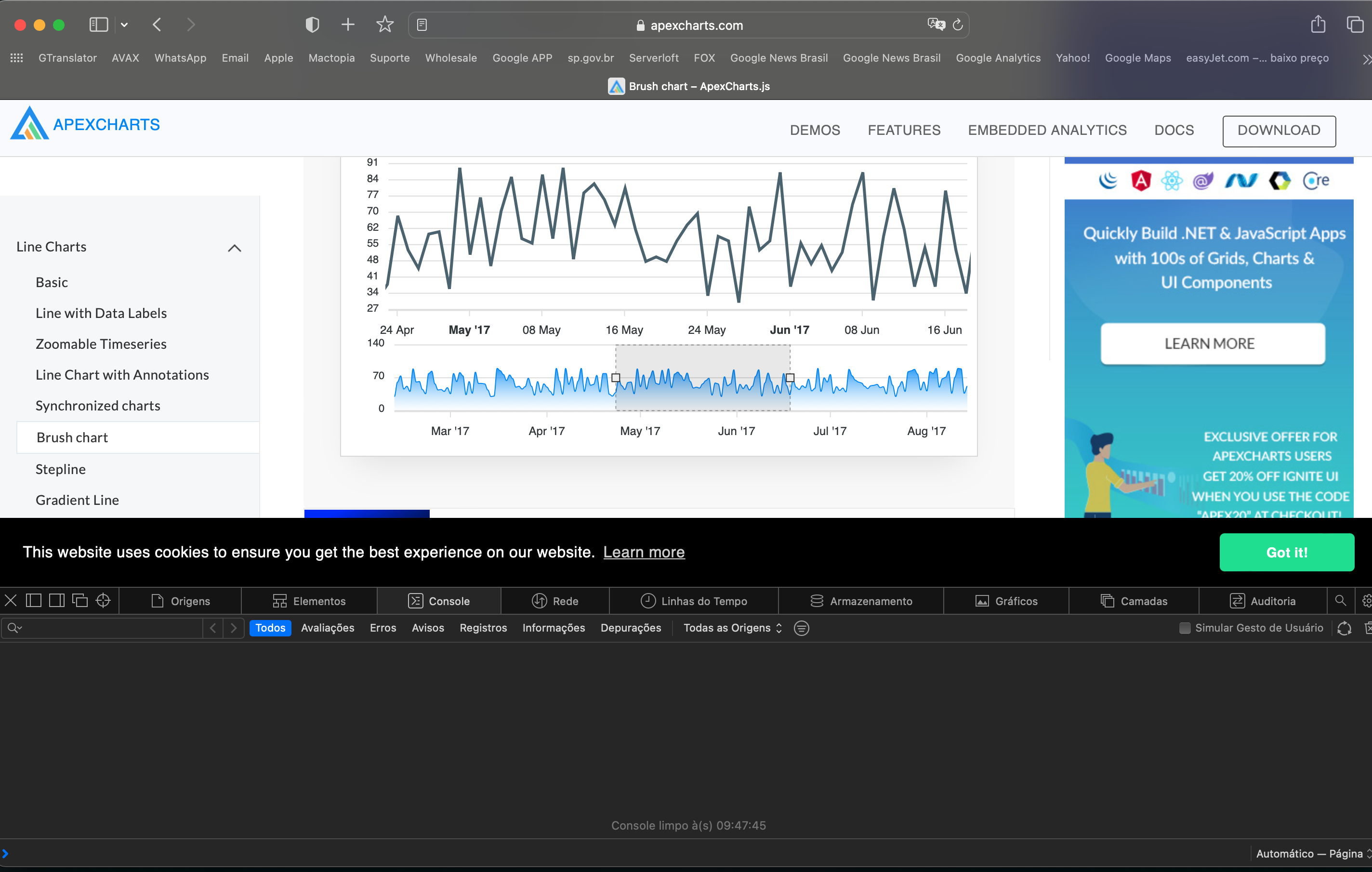Viewport: 1372px width, 872px height.
Task: Toggle the Avisos console filter
Action: (428, 627)
